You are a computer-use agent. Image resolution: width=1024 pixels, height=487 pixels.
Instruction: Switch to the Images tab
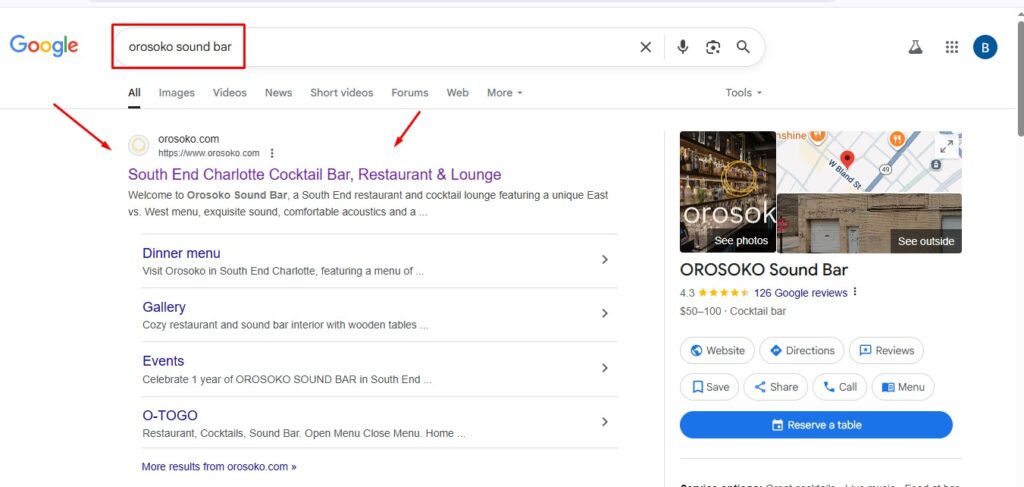176,93
